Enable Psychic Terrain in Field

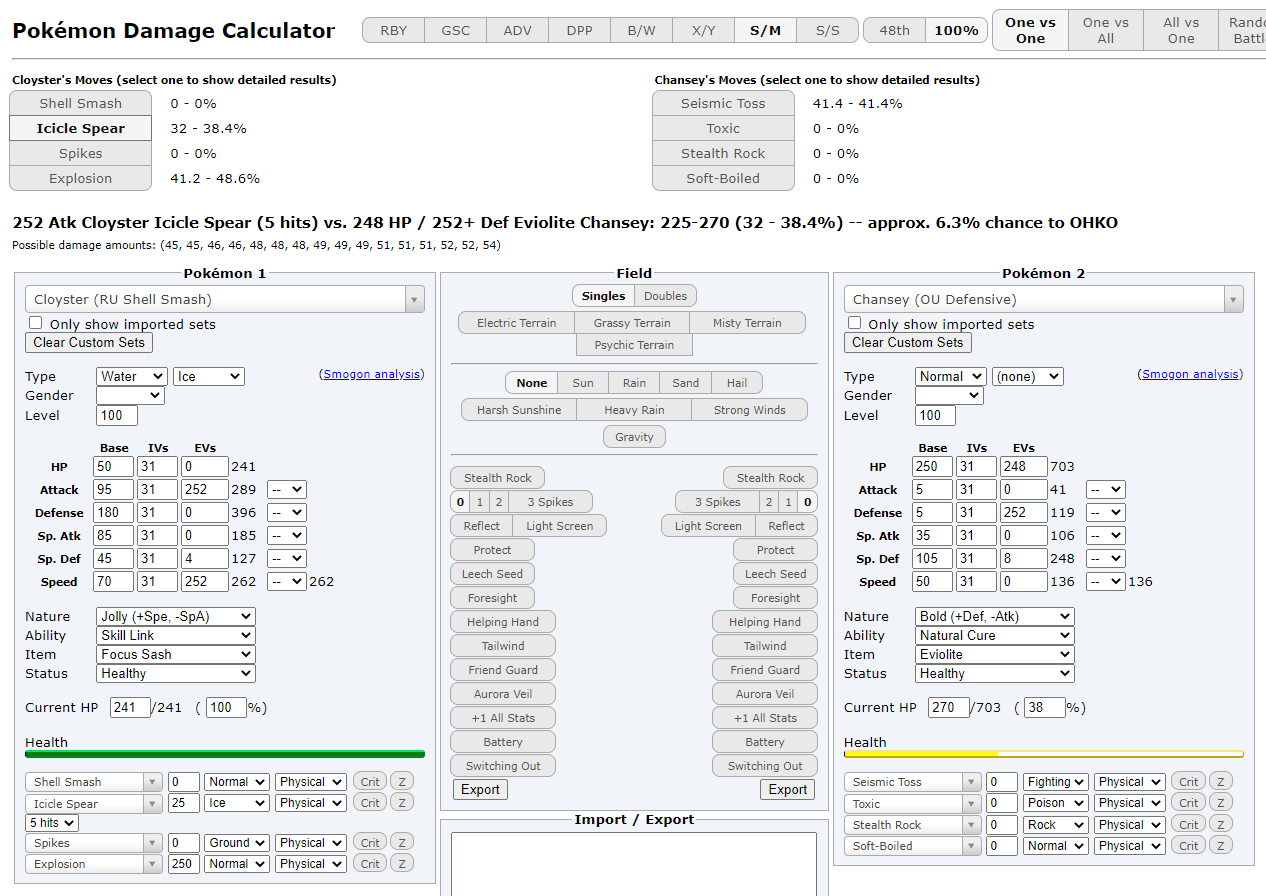click(x=634, y=345)
